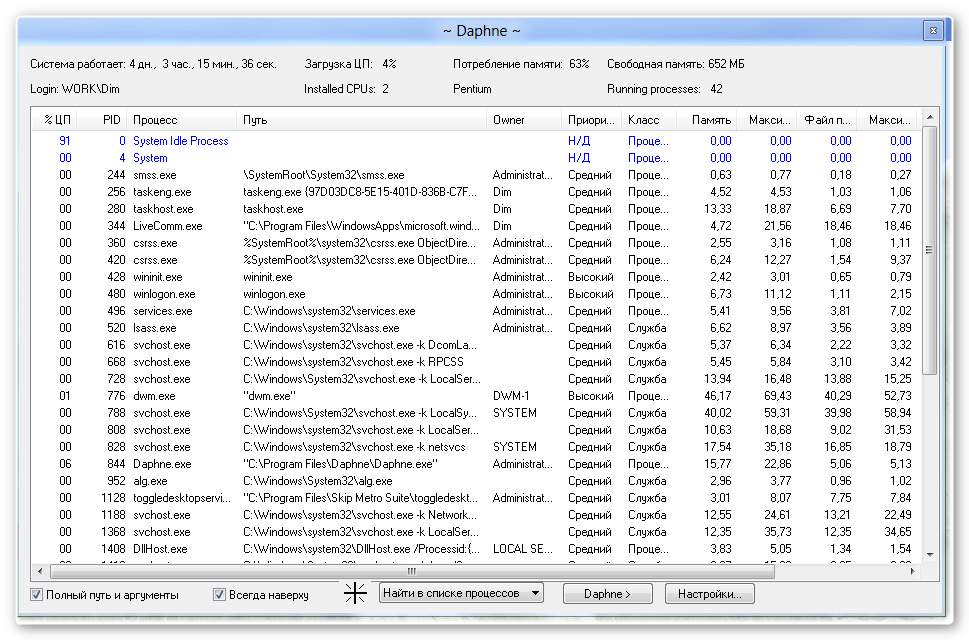Close the Daphne window
969x640 pixels.
[x=931, y=30]
